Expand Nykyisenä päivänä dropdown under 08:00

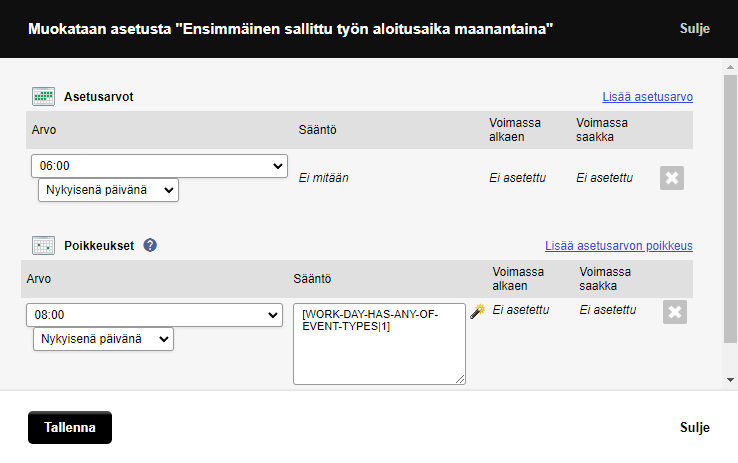(x=104, y=339)
